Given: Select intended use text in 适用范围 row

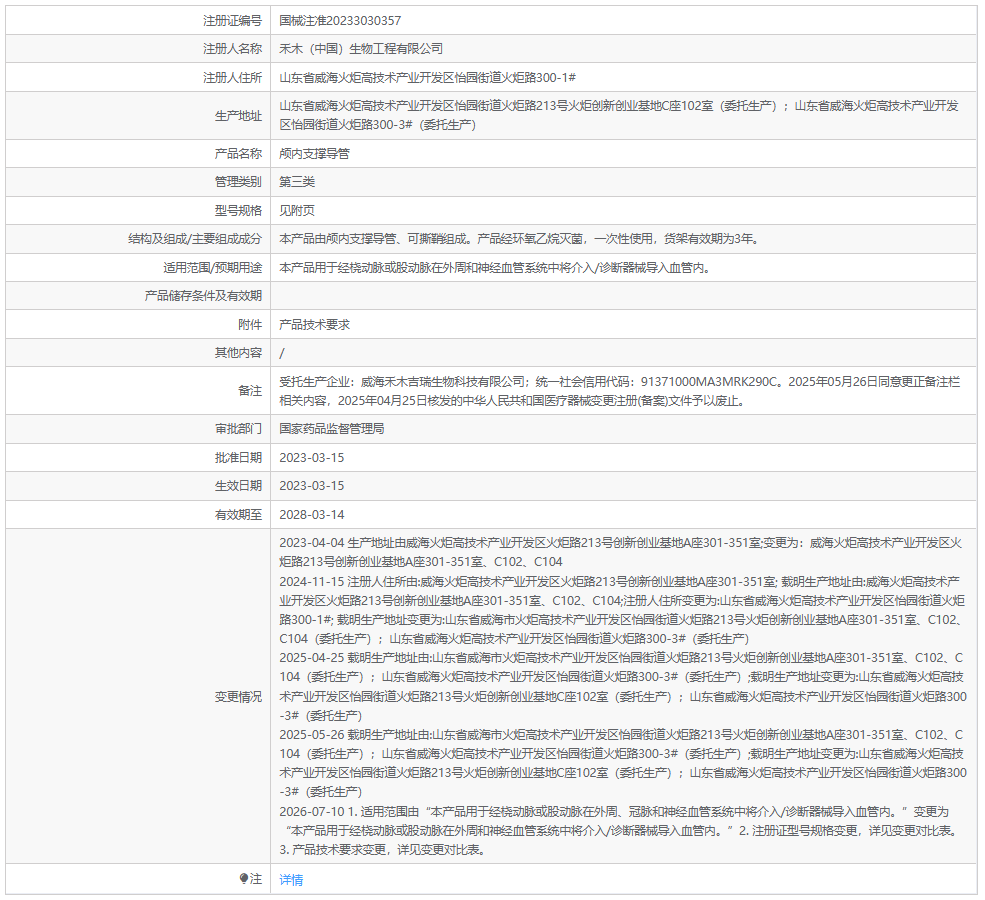Looking at the screenshot, I should click(496, 268).
